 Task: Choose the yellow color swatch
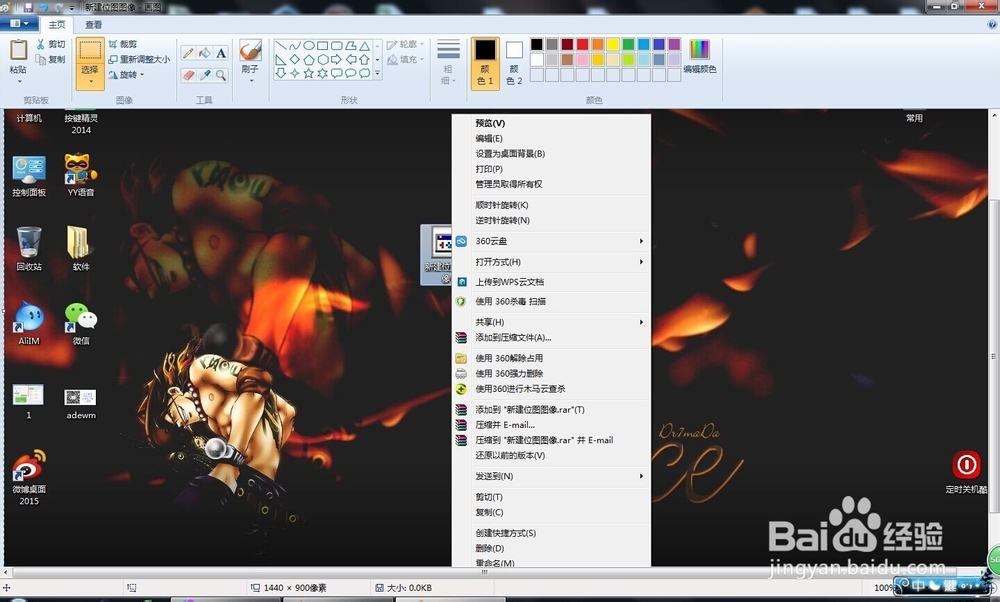click(x=613, y=44)
